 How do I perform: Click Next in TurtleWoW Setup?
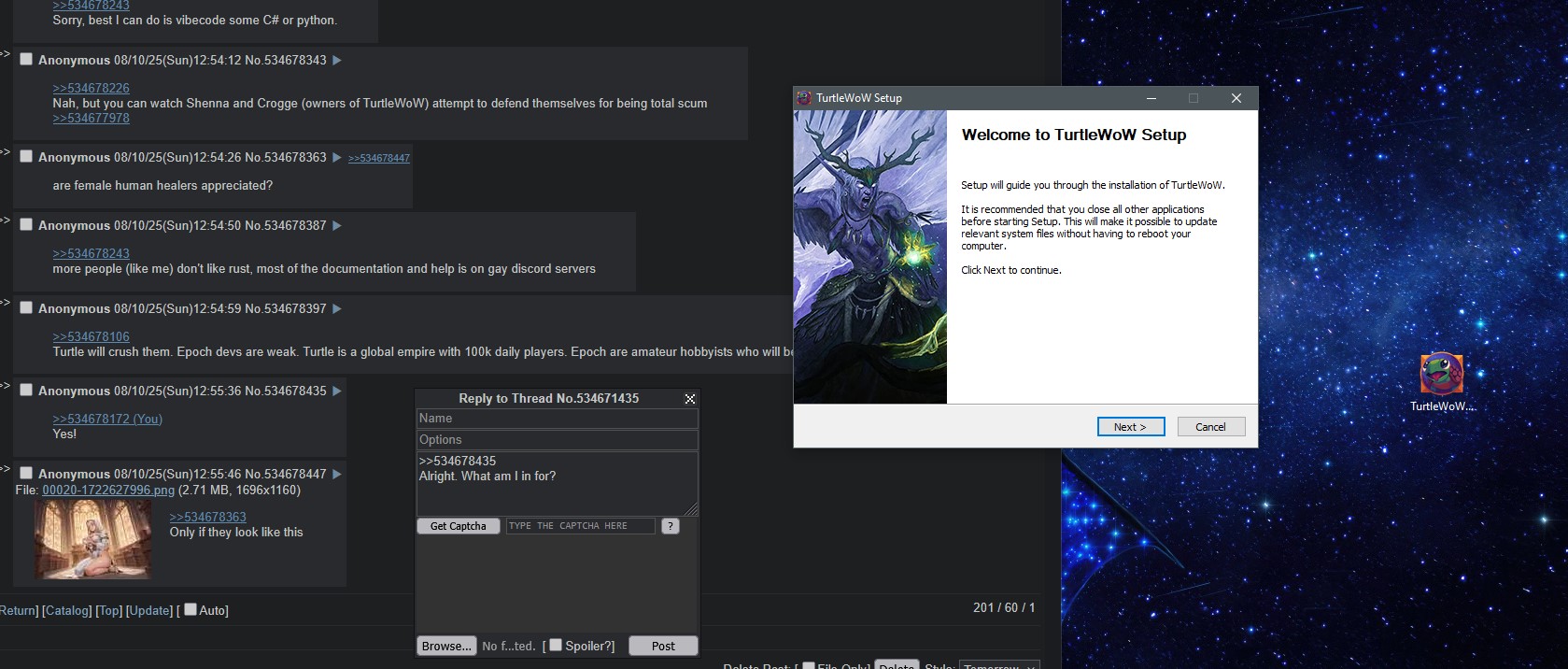pos(1131,427)
